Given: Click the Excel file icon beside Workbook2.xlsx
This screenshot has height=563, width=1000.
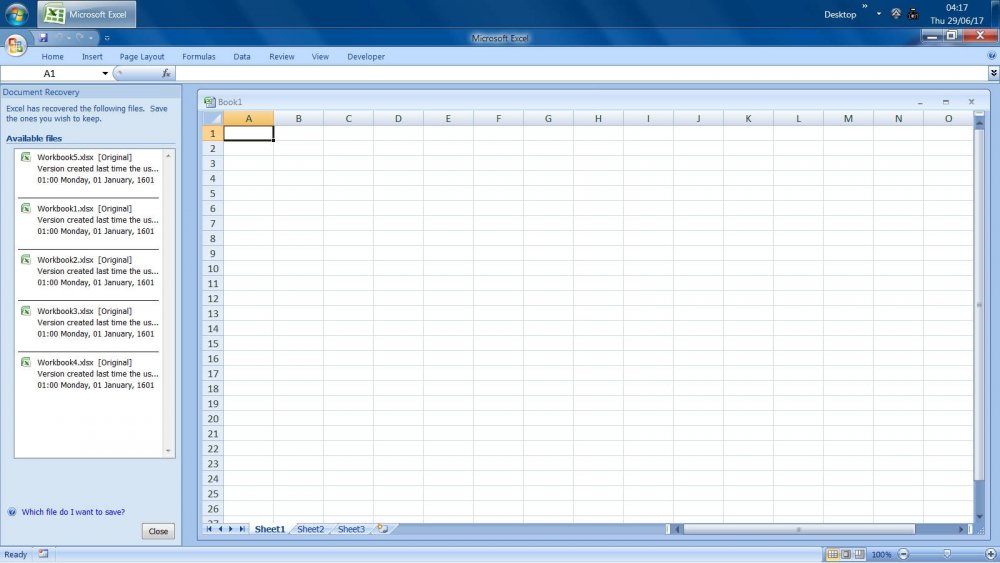Looking at the screenshot, I should click(x=26, y=260).
